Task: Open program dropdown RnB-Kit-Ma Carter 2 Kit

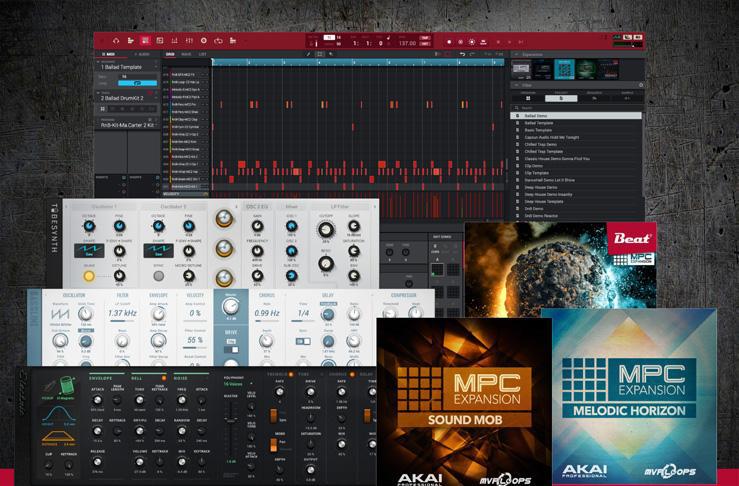Action: (127, 125)
